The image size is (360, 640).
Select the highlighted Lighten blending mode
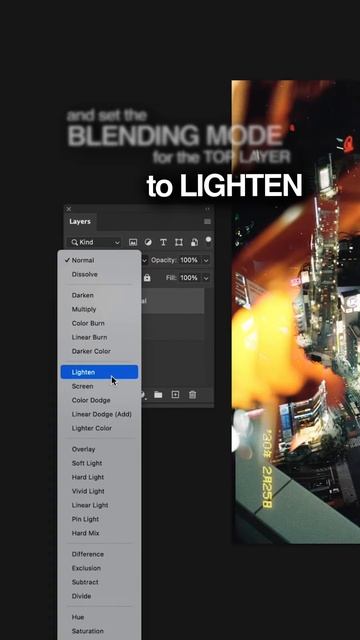[x=100, y=372]
